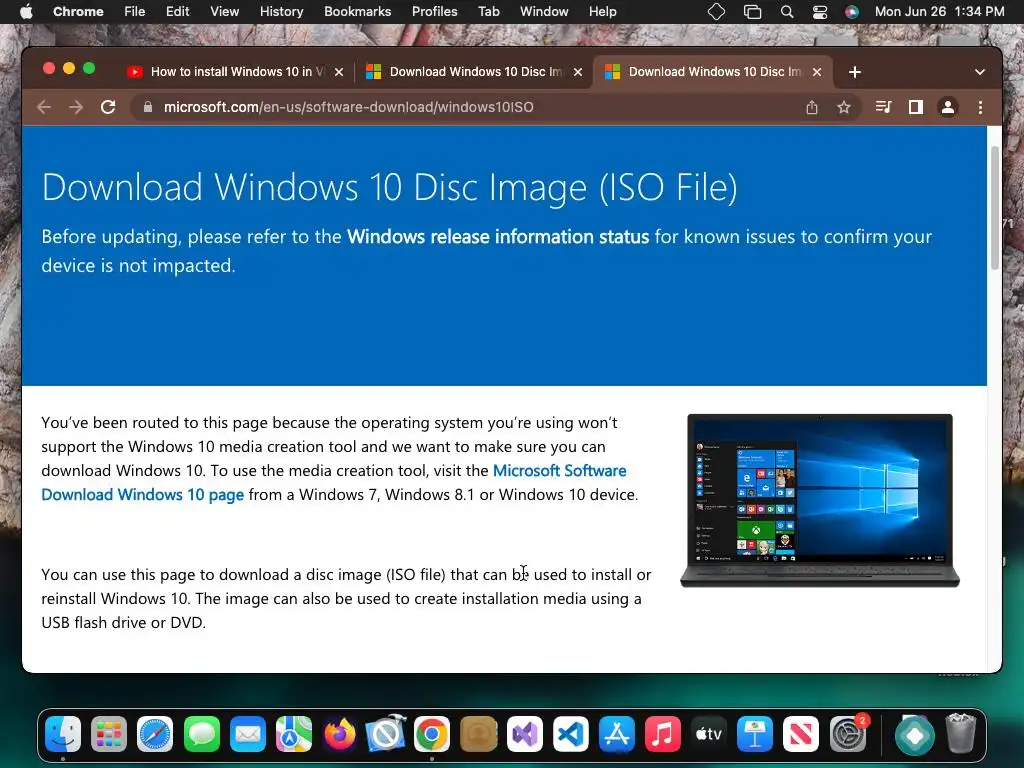The height and width of the screenshot is (768, 1024).
Task: Open Windows release information status link
Action: point(498,236)
